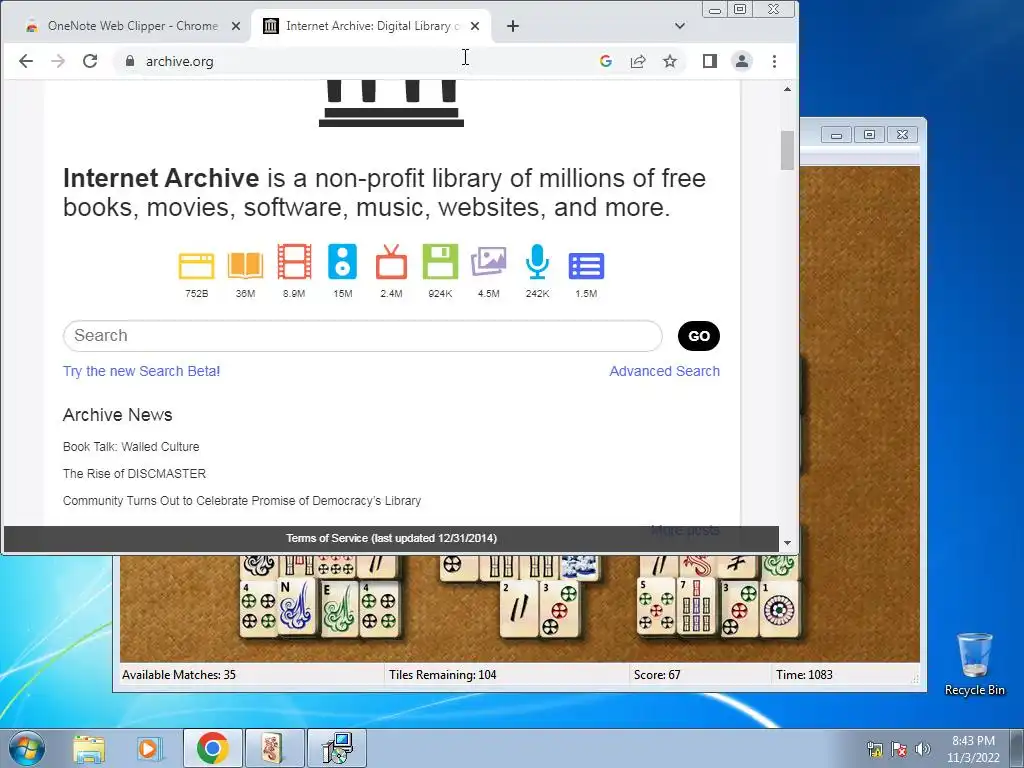
Task: Toggle Chrome side panel icon
Action: (x=710, y=61)
